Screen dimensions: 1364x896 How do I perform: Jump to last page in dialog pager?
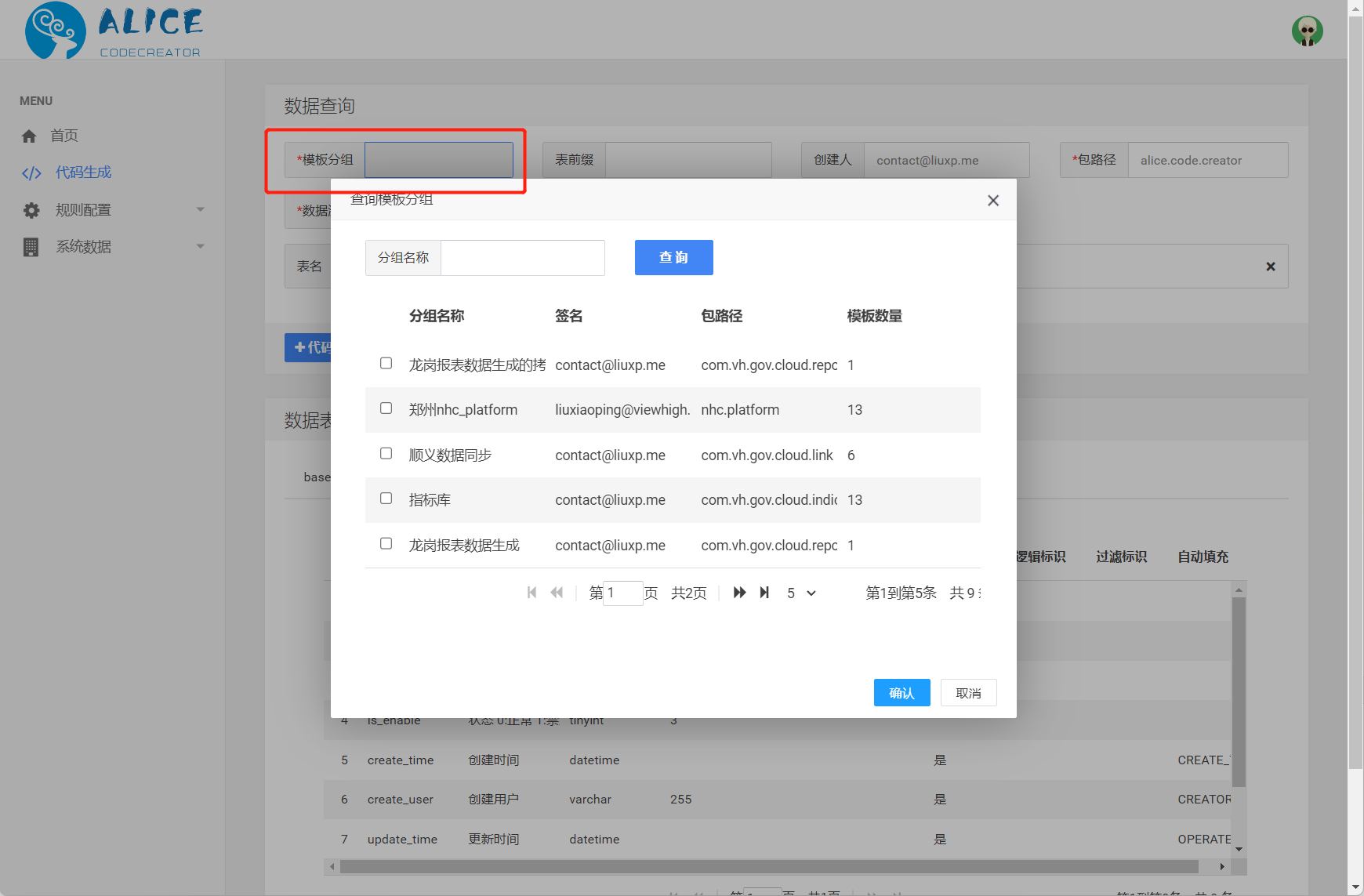point(764,593)
